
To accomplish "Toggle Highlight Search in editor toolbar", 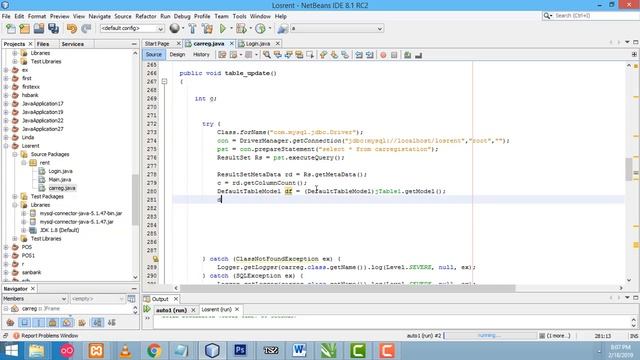I will (x=299, y=55).
